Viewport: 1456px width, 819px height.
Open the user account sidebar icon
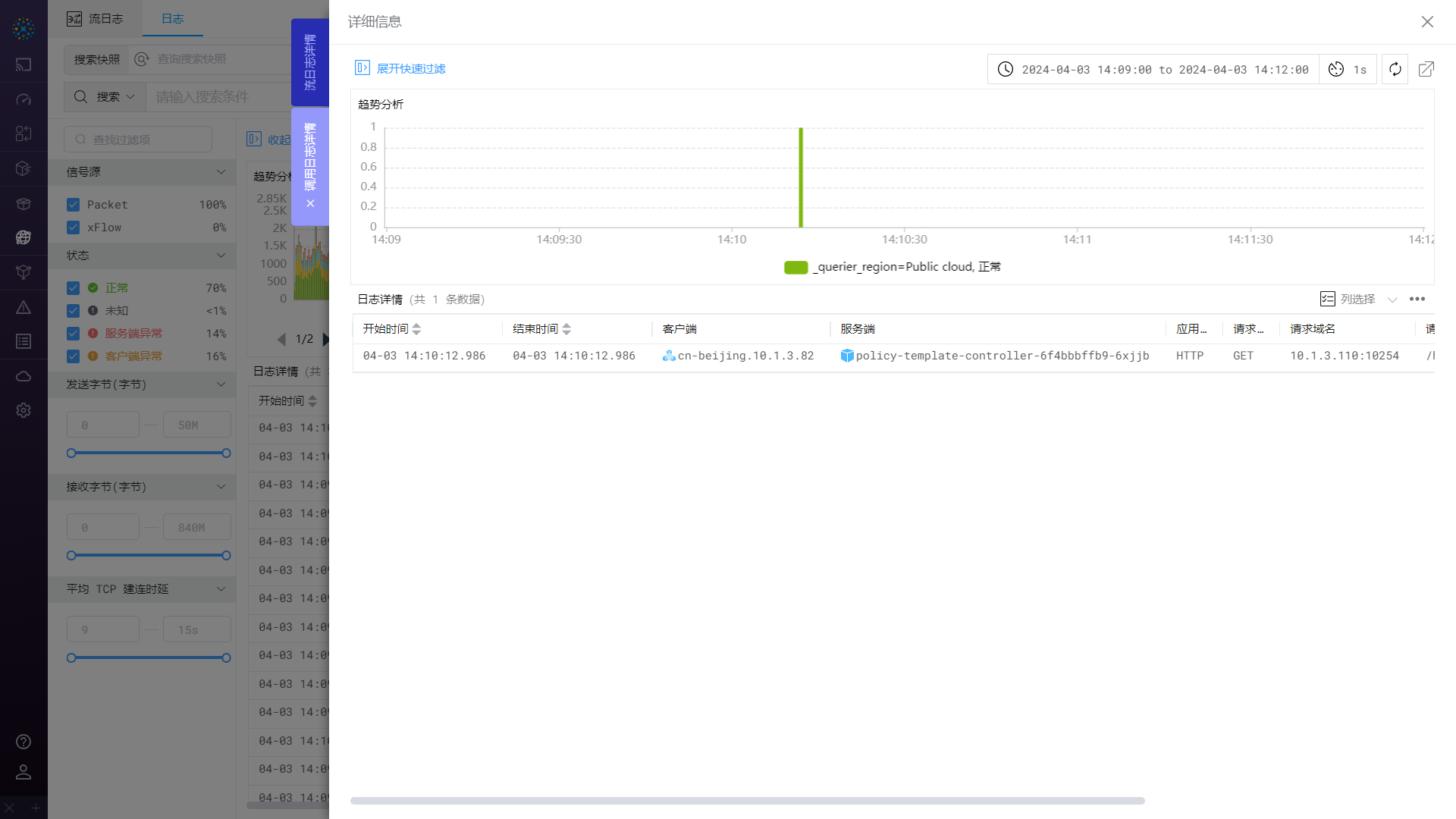24,772
